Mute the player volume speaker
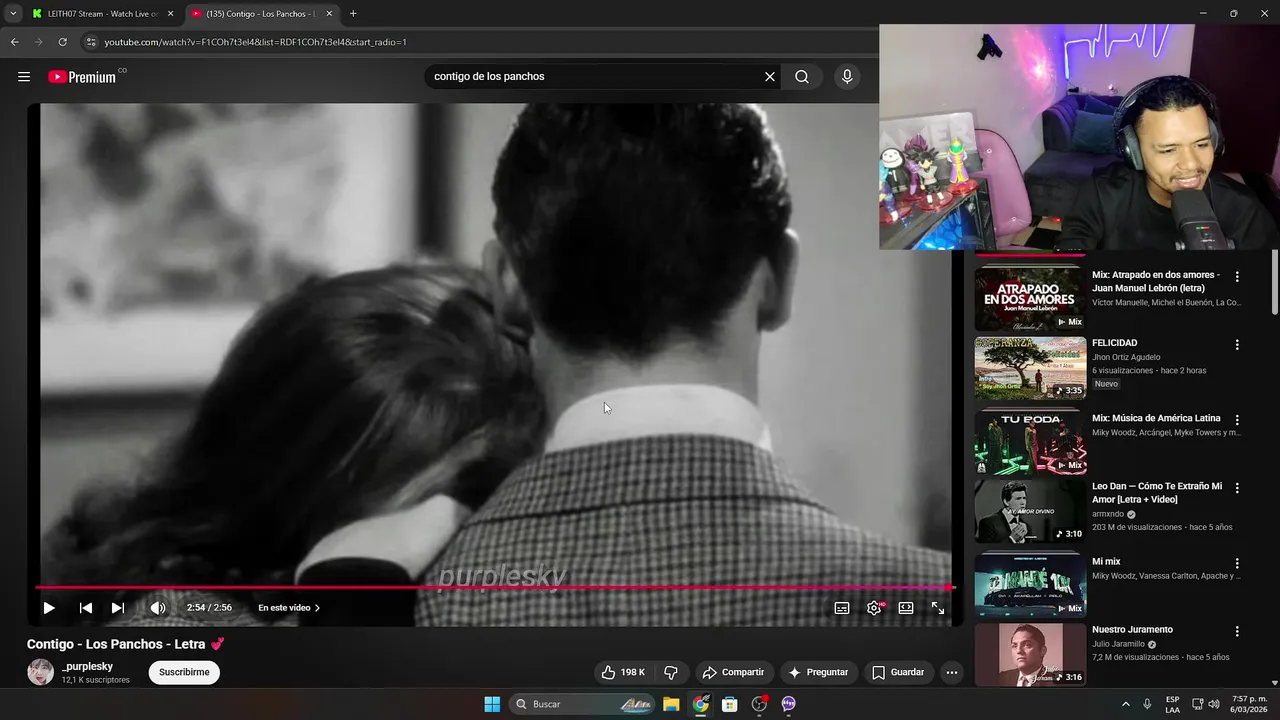The width and height of the screenshot is (1280, 720). coord(158,608)
